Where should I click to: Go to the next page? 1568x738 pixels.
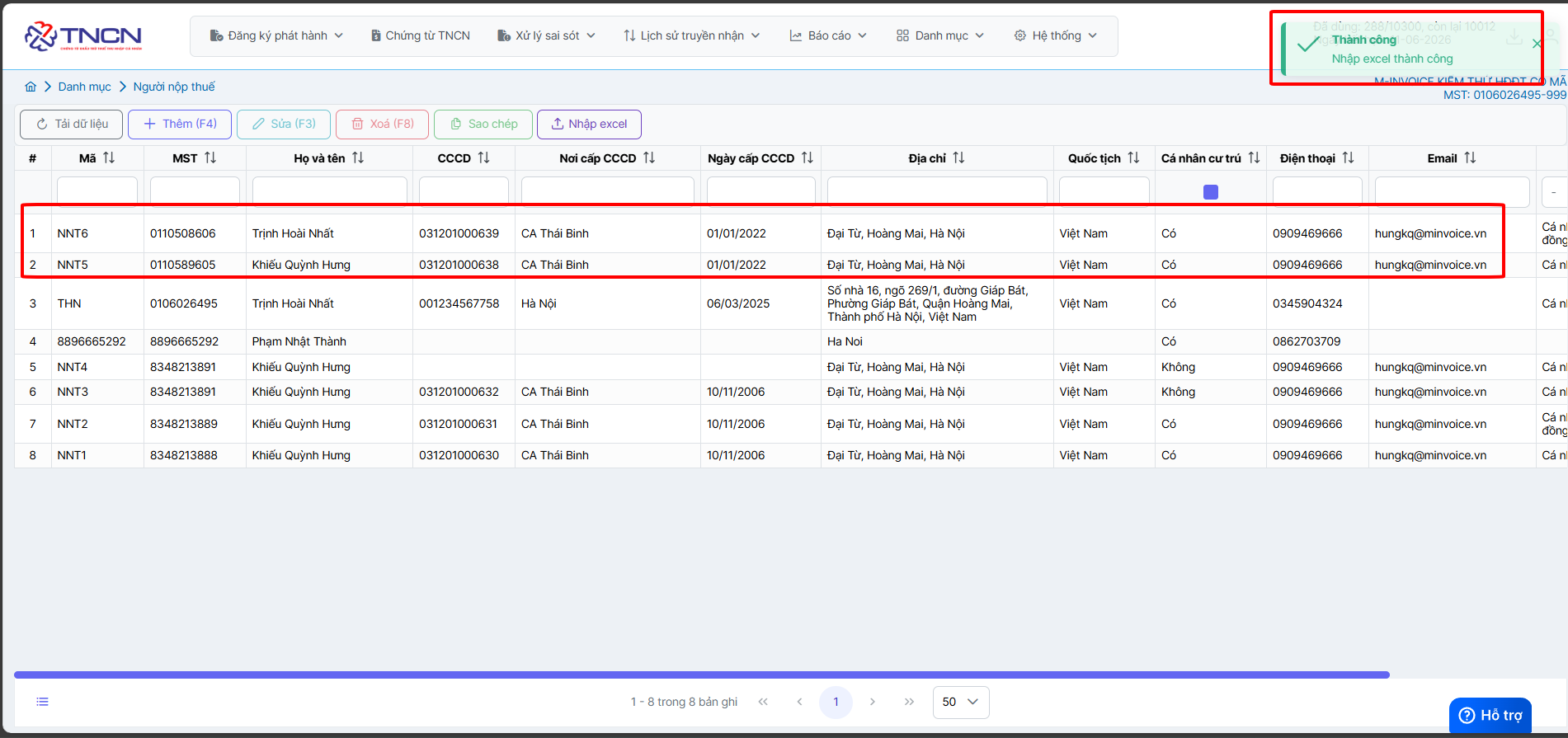(x=873, y=702)
